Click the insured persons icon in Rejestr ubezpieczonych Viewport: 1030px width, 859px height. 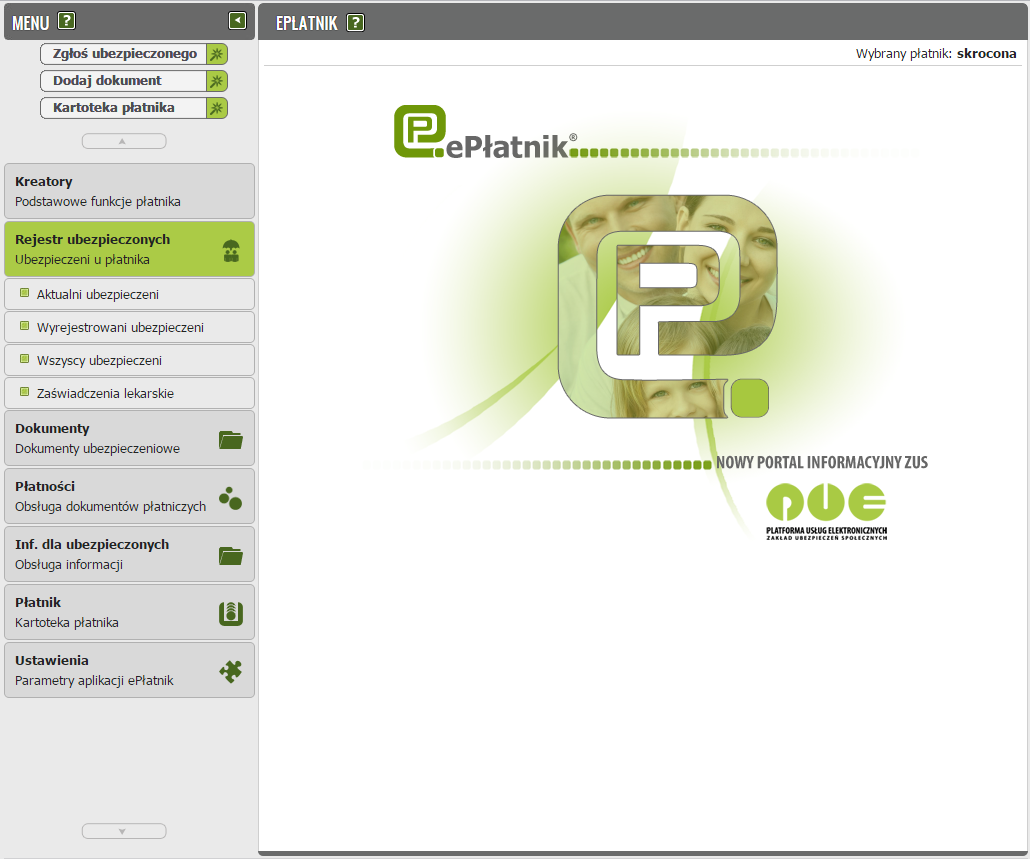click(x=231, y=251)
